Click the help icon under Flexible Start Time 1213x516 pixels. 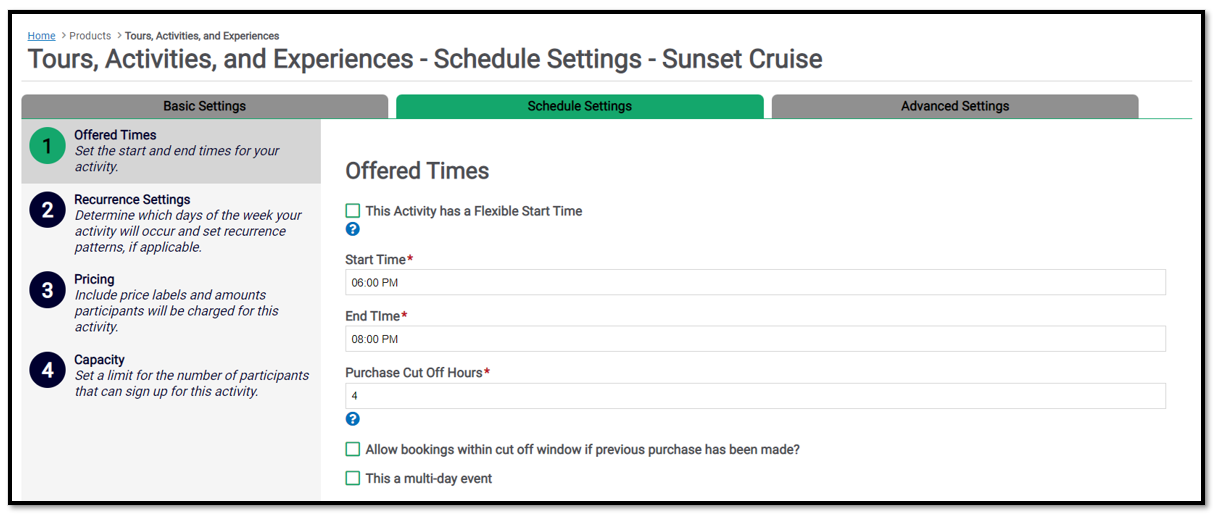tap(352, 229)
